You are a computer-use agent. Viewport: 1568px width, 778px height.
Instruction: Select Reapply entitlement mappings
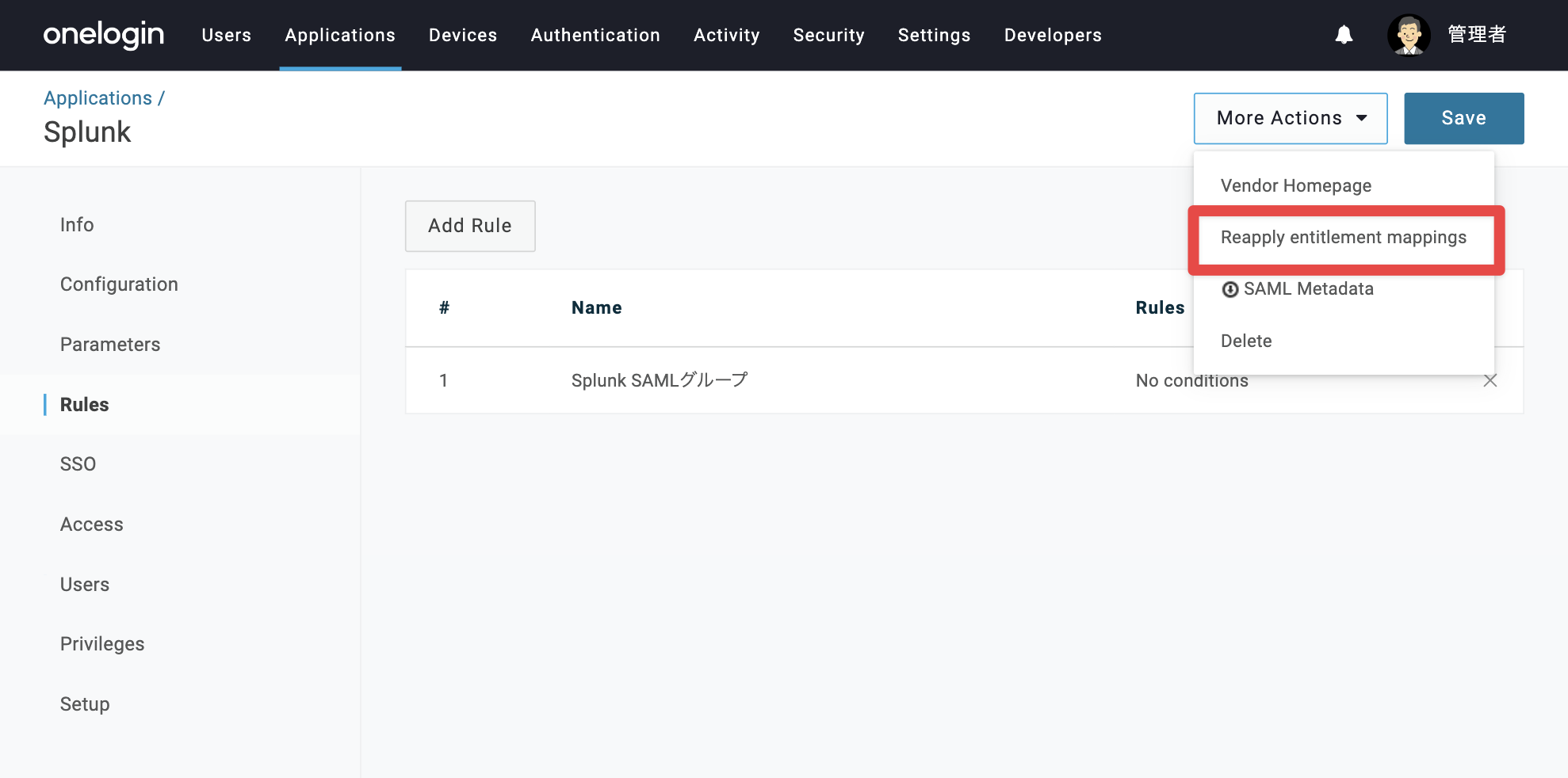tap(1344, 238)
